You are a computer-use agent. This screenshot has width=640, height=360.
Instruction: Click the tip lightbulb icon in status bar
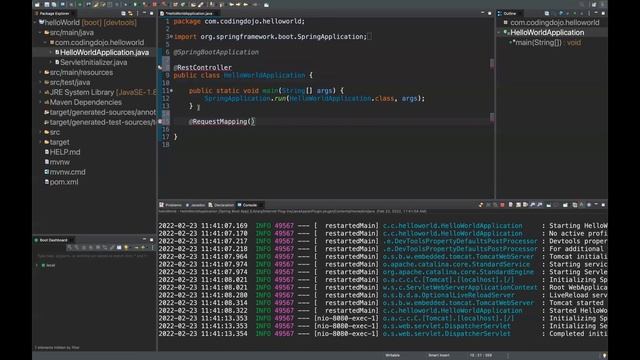[x=604, y=356]
